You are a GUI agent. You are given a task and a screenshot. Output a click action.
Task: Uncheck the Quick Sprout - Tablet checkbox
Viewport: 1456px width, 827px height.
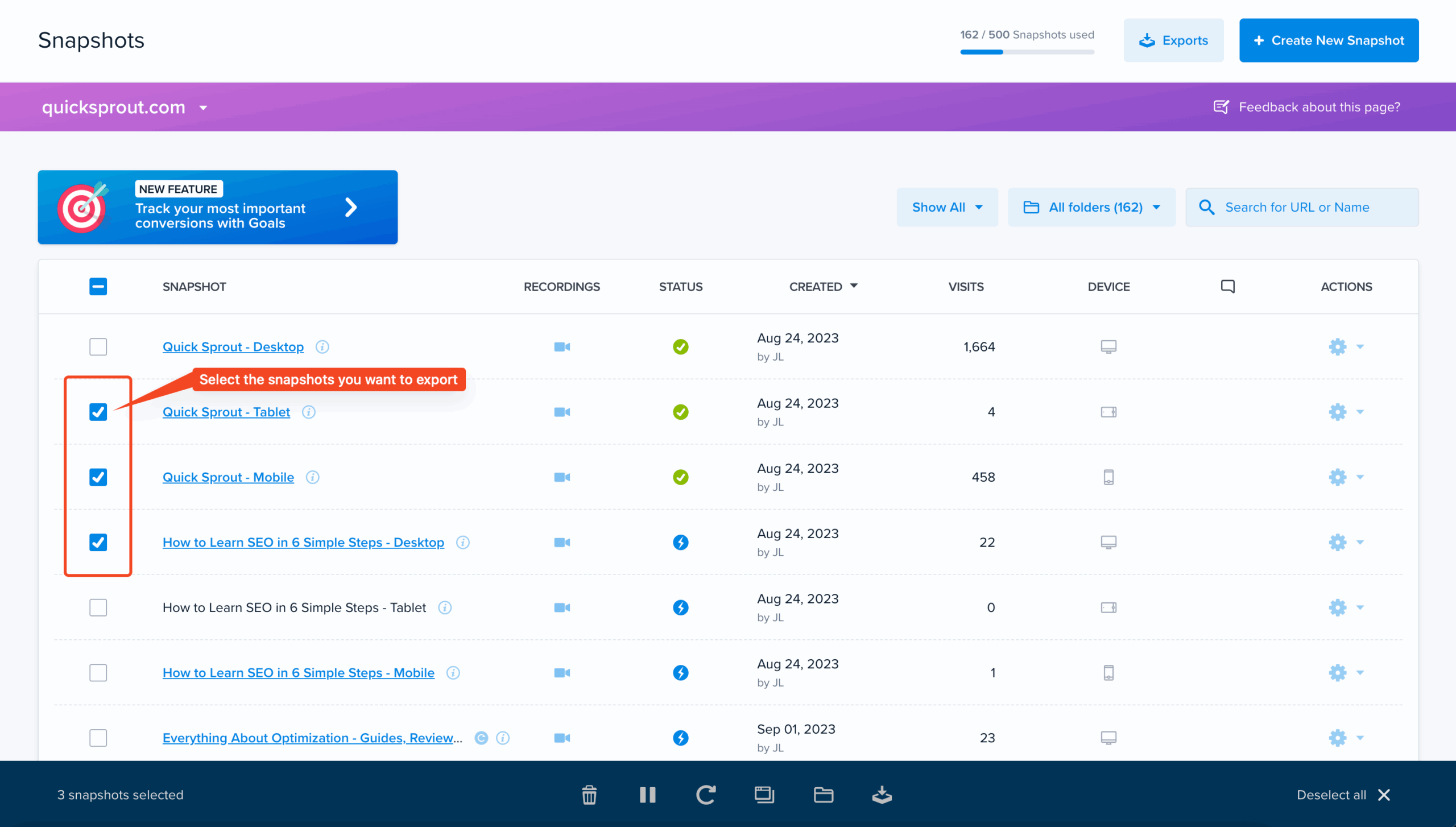98,412
